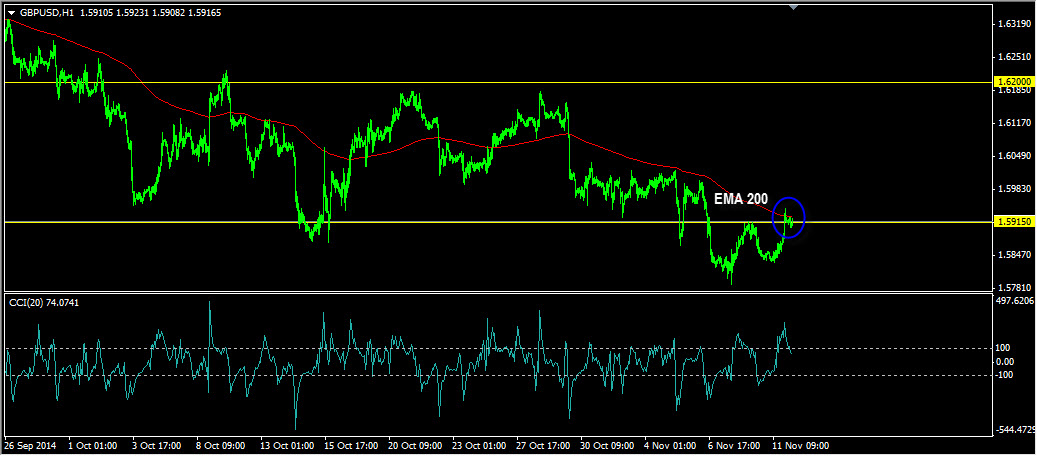This screenshot has width=1037, height=456.
Task: Click the 13 Oct 01:00 time label
Action: click(286, 445)
